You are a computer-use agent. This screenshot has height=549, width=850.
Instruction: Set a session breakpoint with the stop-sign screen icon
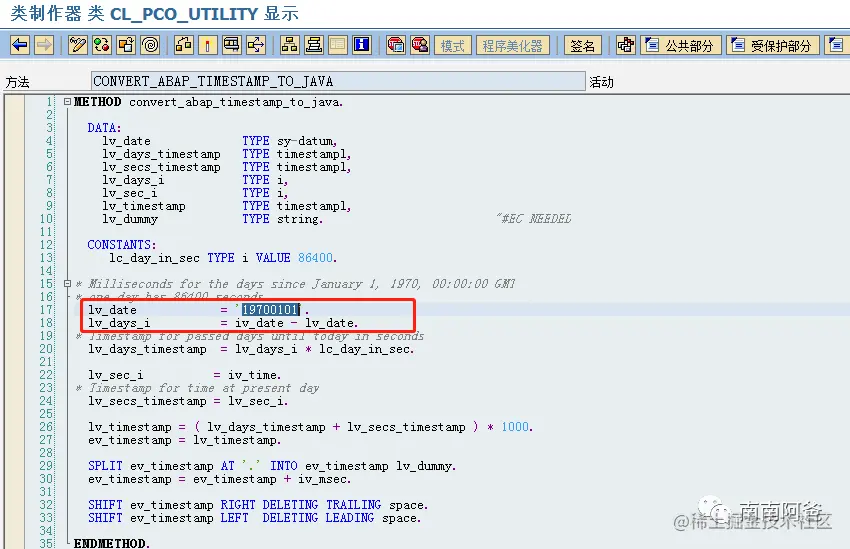[396, 44]
